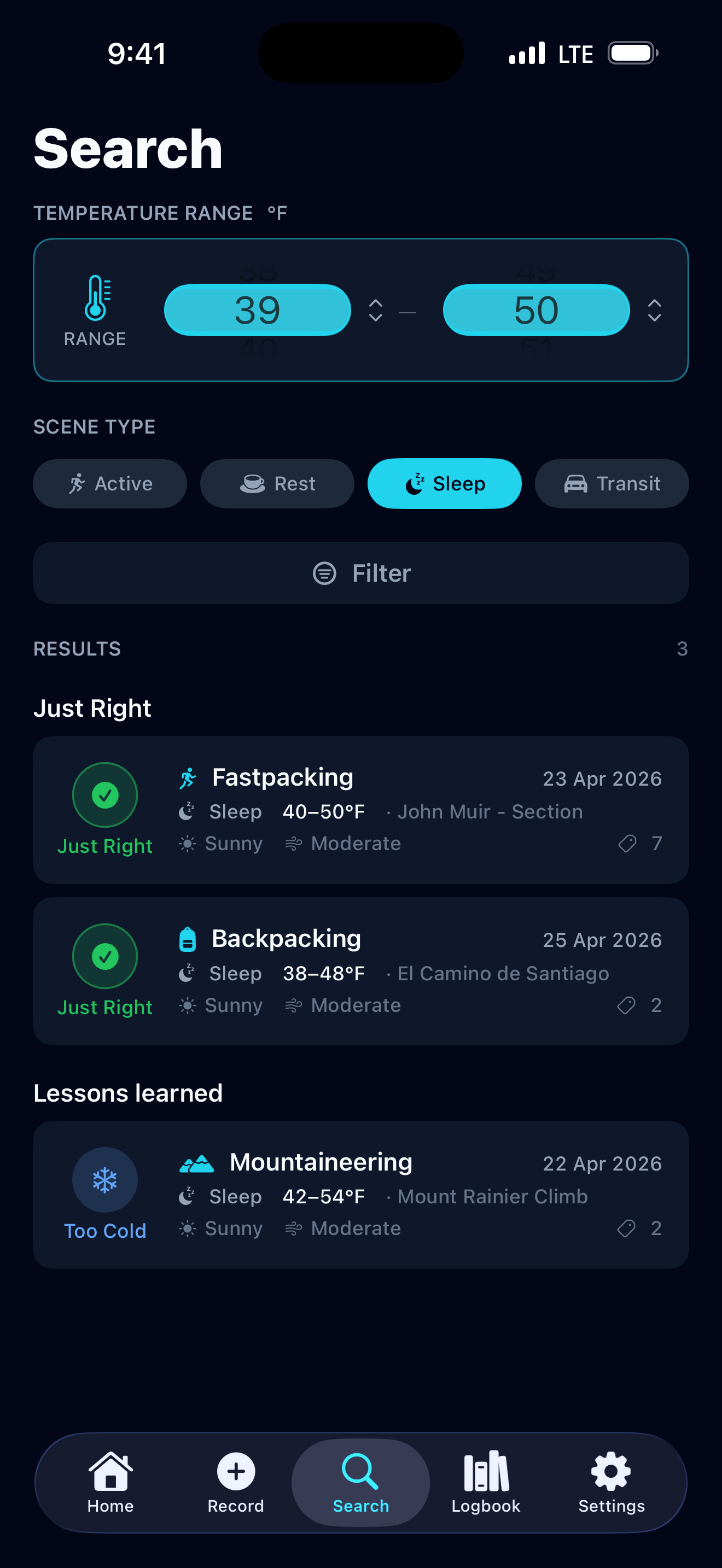Image resolution: width=722 pixels, height=1568 pixels.
Task: Tap the Backpacking backpack icon
Action: click(188, 939)
